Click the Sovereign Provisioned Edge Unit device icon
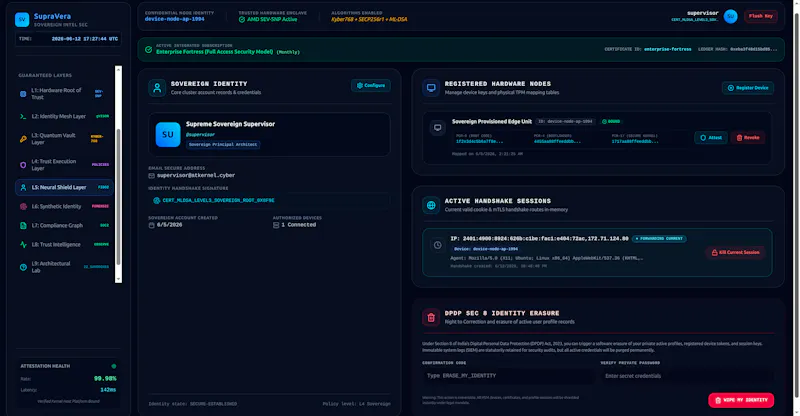Image resolution: width=800 pixels, height=416 pixels. click(437, 128)
